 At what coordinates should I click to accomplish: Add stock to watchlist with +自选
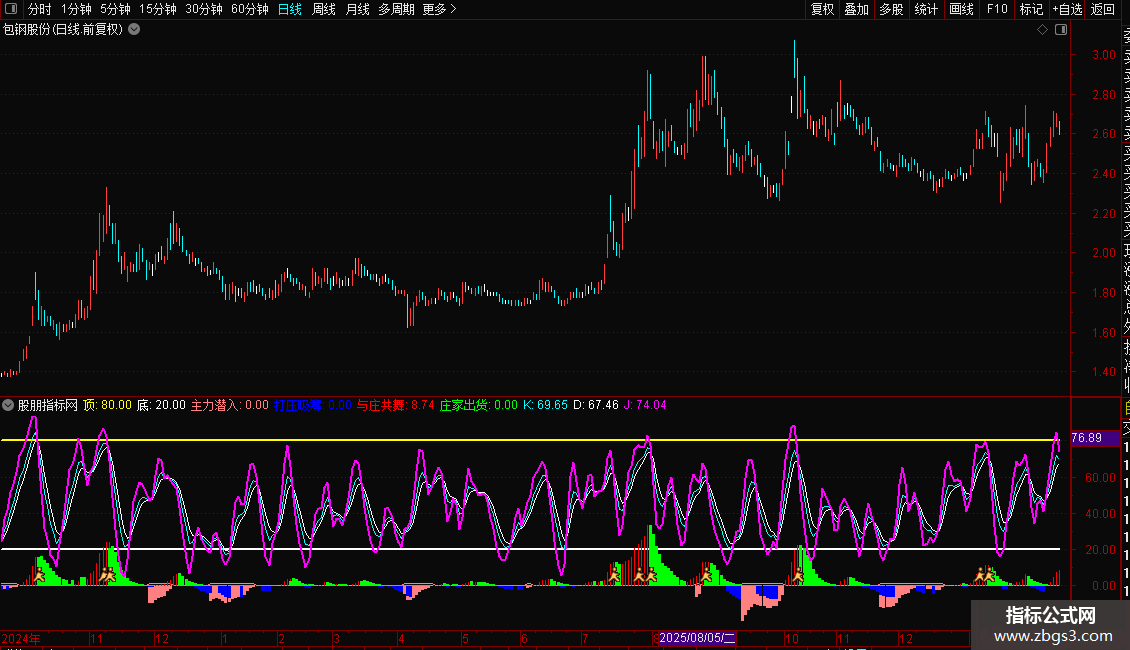click(1067, 9)
